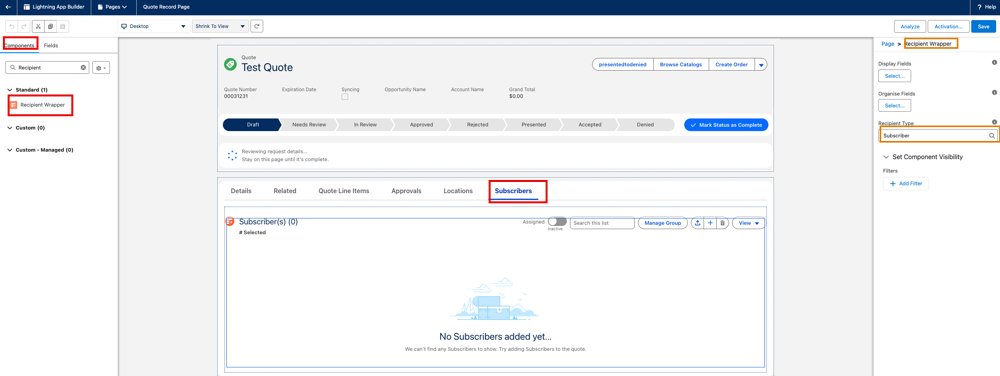This screenshot has width=1000, height=376.
Task: Click the Recipient Type Subscriber field
Action: coord(938,136)
